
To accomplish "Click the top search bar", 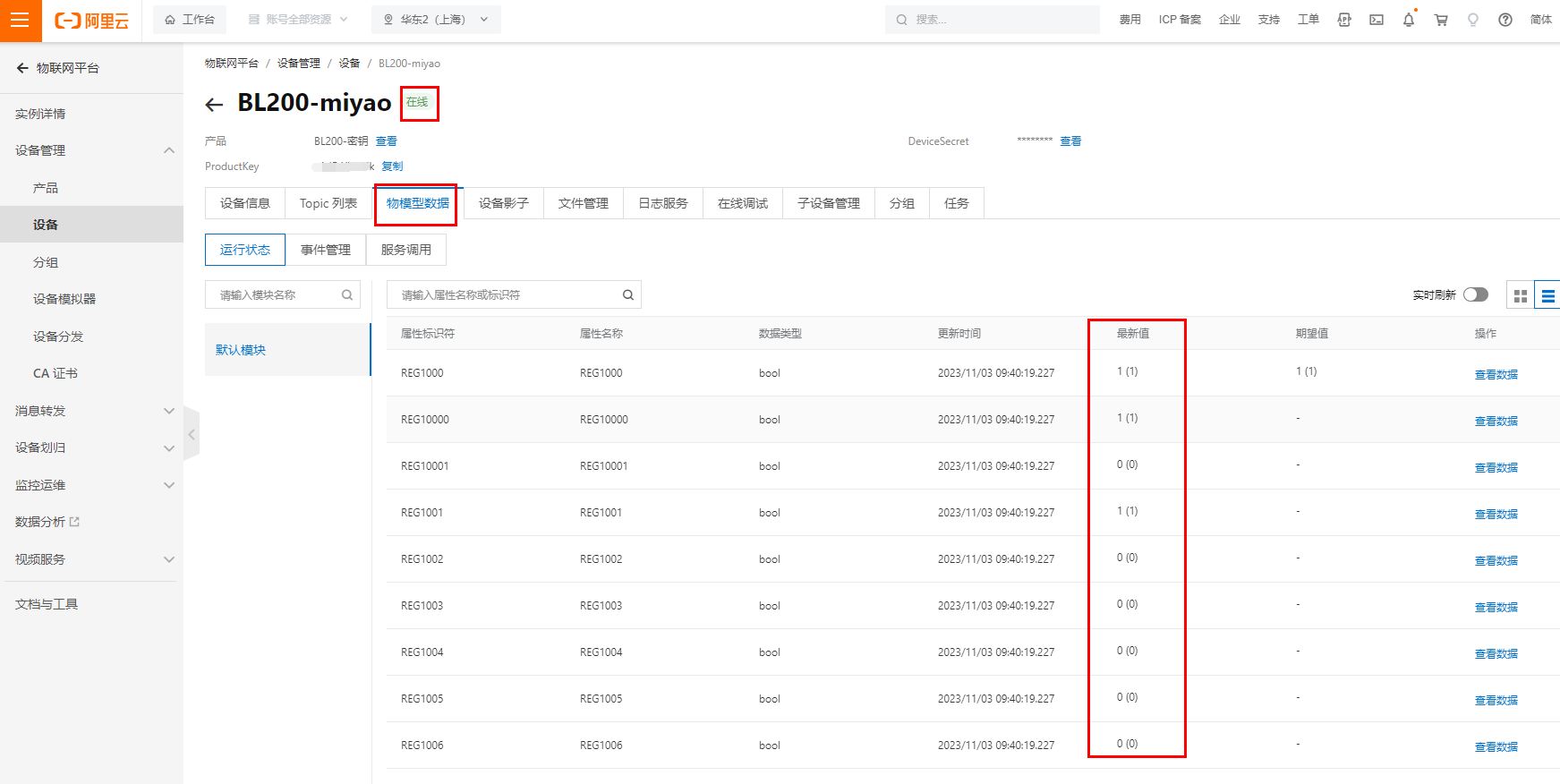I will click(x=993, y=20).
